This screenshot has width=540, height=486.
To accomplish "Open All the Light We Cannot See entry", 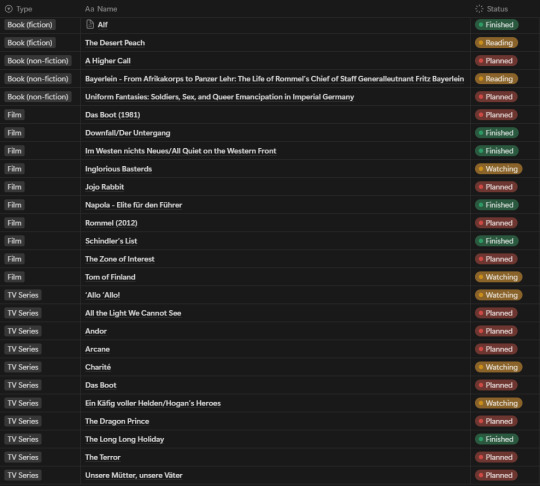I will (133, 313).
